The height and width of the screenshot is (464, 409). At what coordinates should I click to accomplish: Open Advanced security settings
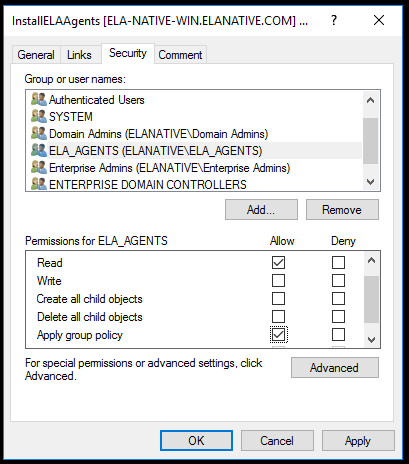click(335, 368)
